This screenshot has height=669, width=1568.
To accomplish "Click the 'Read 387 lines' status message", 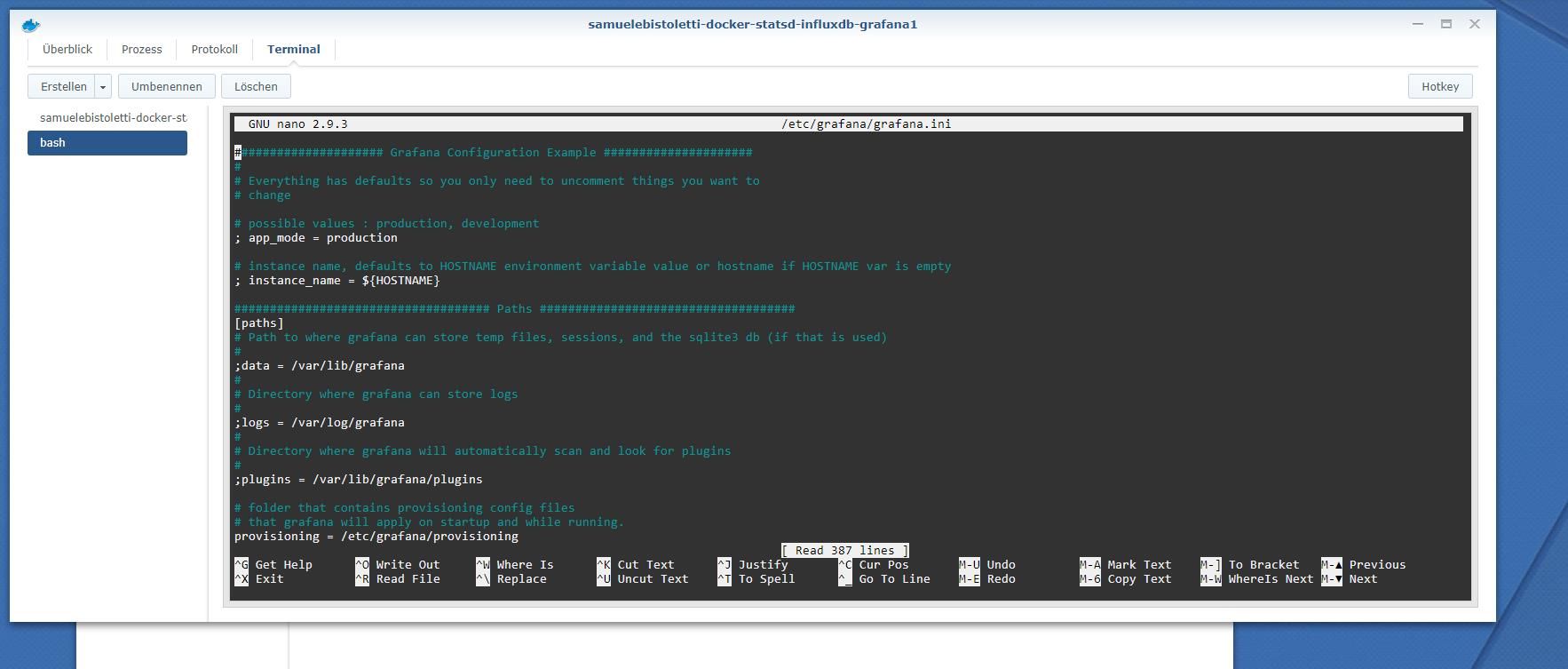I will [845, 551].
